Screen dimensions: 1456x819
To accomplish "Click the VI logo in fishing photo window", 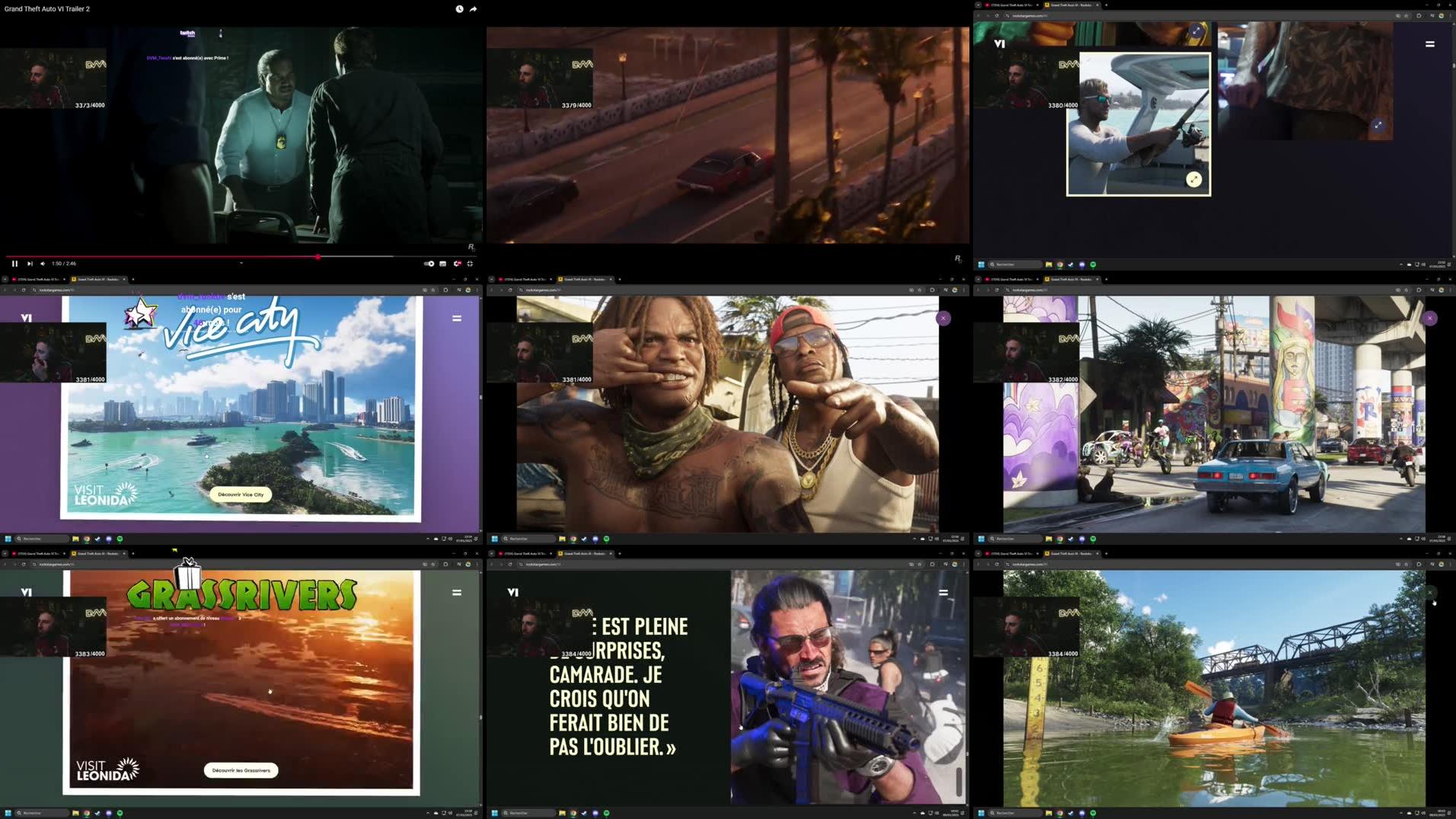I will (x=999, y=44).
